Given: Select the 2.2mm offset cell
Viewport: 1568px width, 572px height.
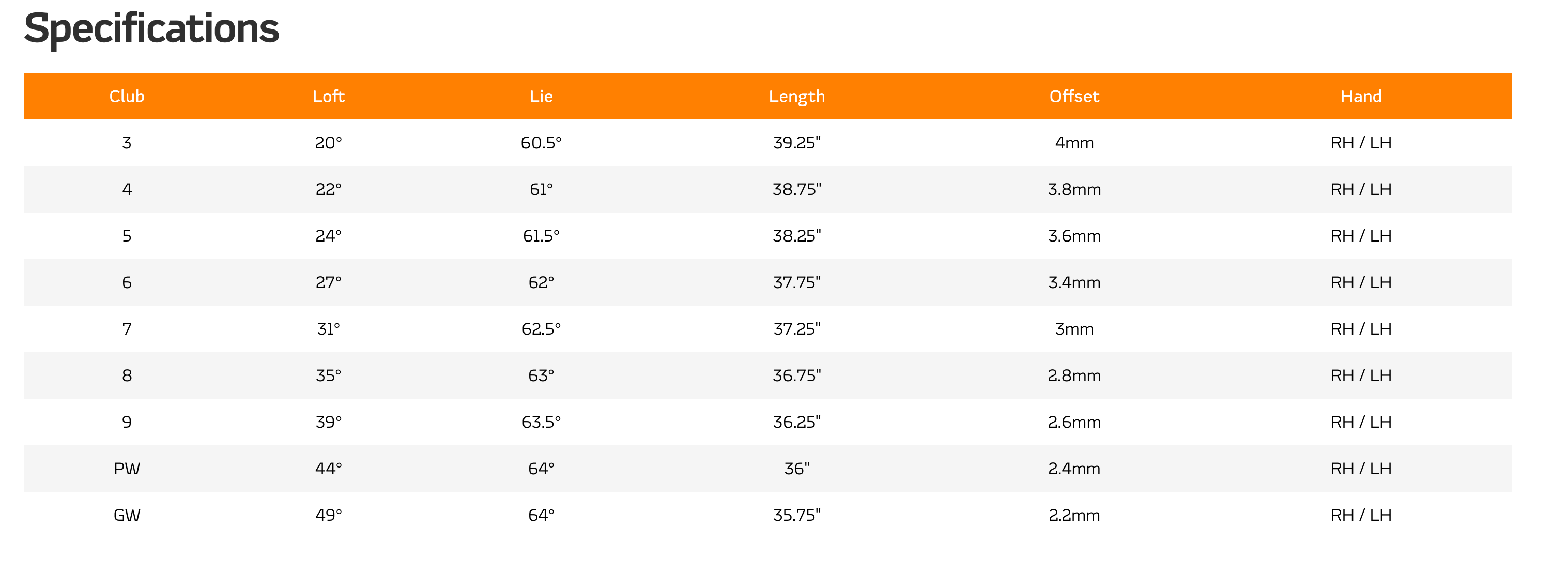Looking at the screenshot, I should click(x=1074, y=515).
